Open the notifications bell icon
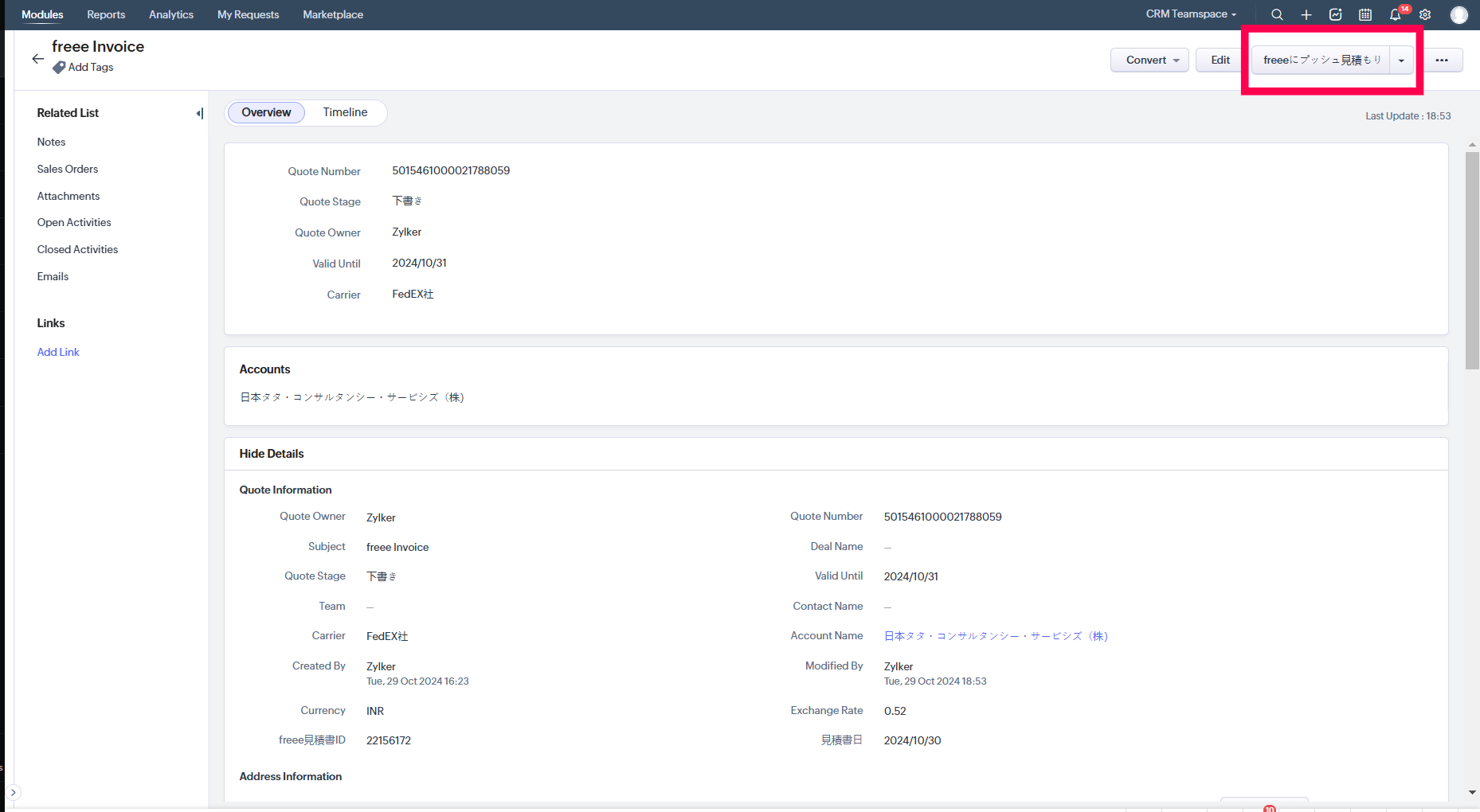 tap(1396, 14)
